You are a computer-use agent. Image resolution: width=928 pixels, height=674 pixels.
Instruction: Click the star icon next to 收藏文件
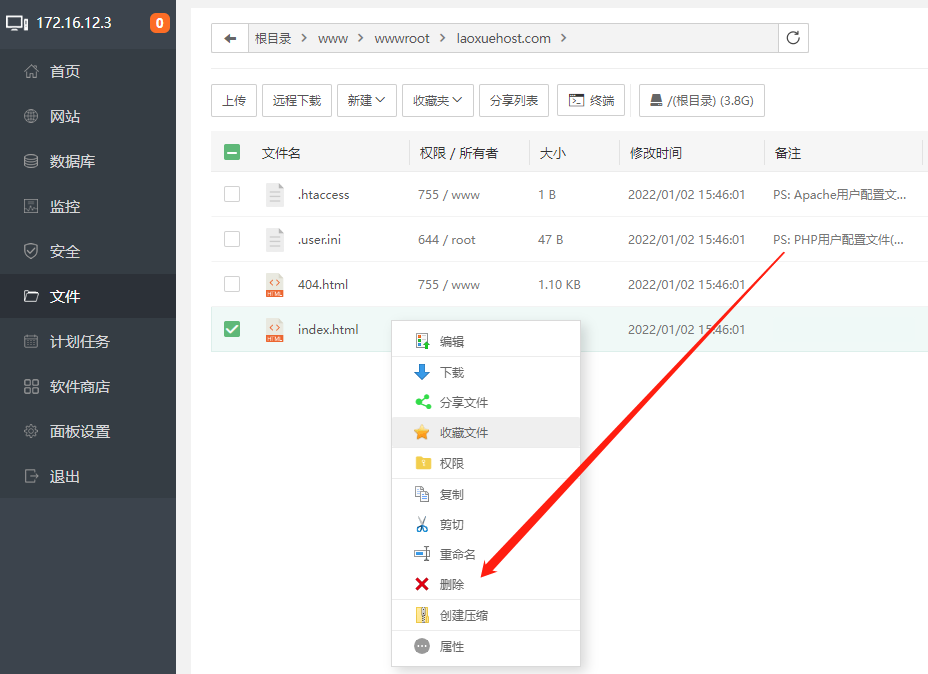(x=420, y=432)
